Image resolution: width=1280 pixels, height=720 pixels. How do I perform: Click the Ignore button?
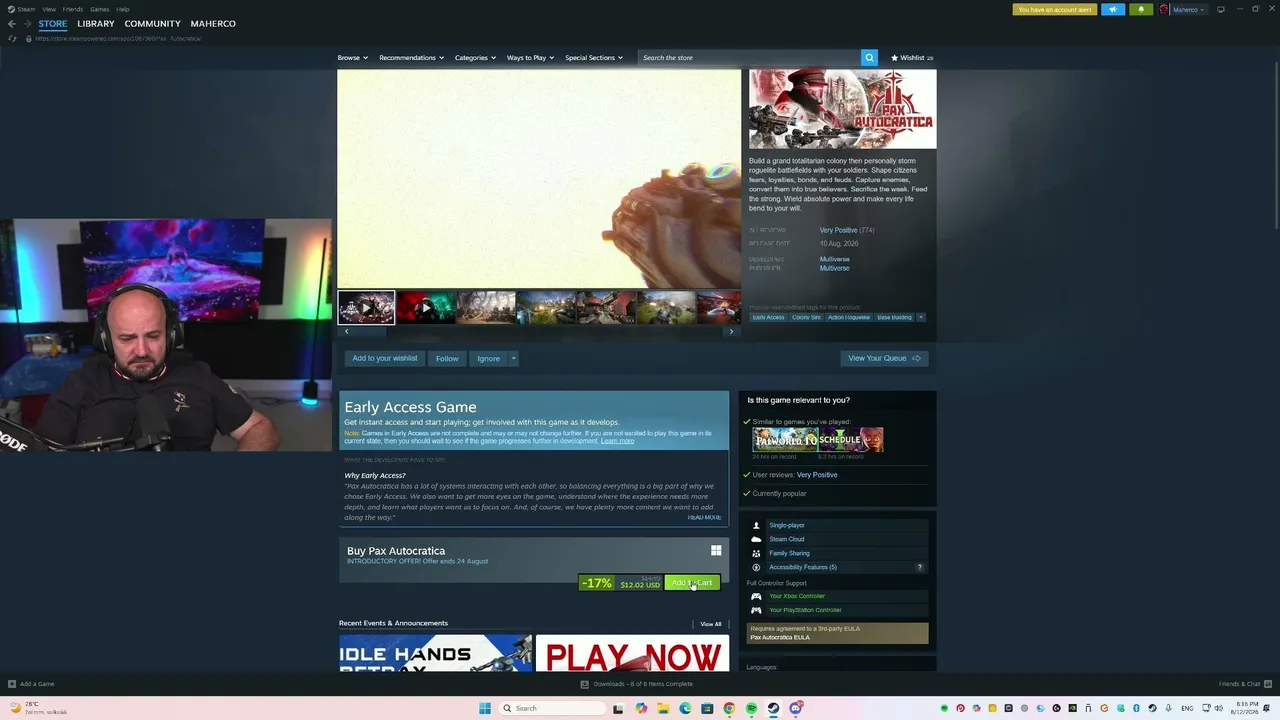click(x=488, y=358)
